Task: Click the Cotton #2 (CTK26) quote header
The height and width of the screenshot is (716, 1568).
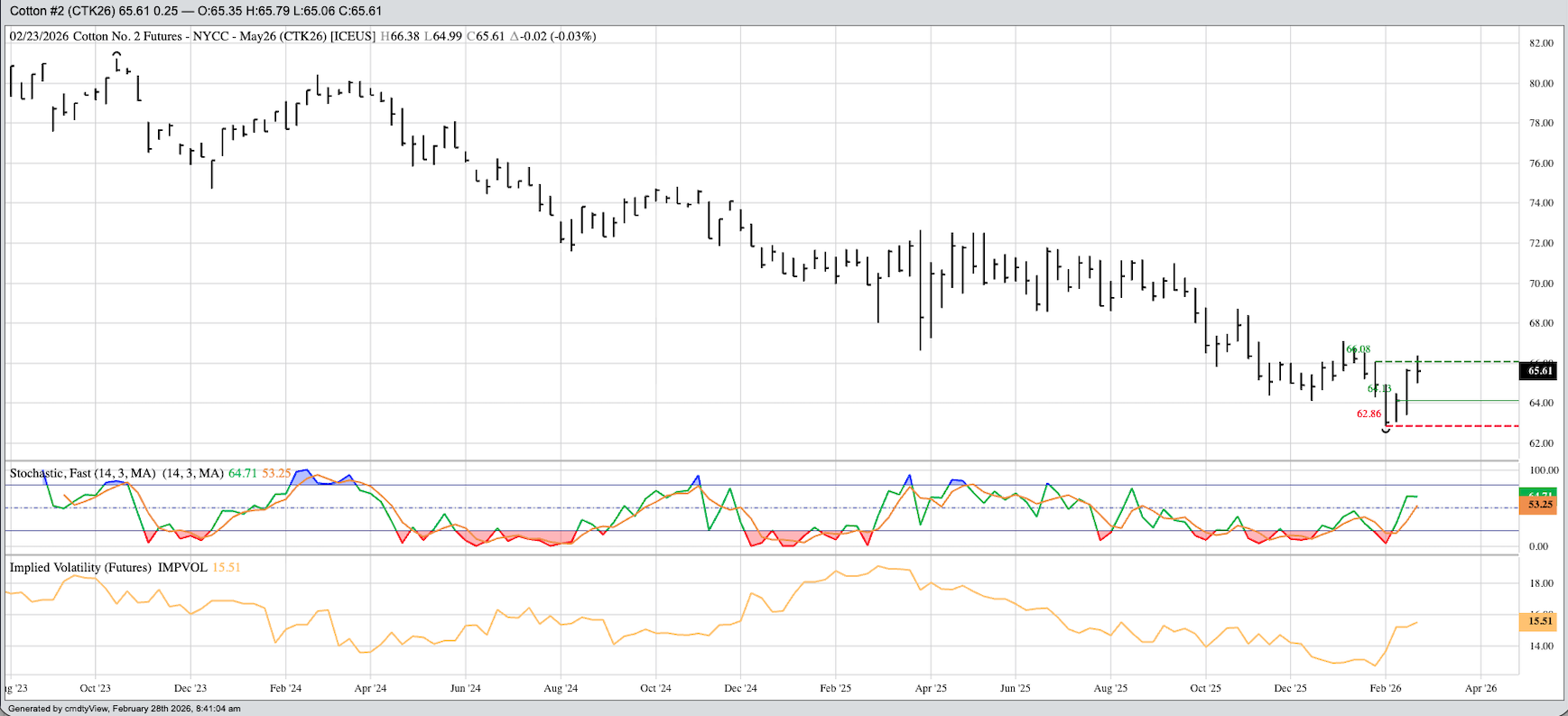Action: click(x=196, y=11)
